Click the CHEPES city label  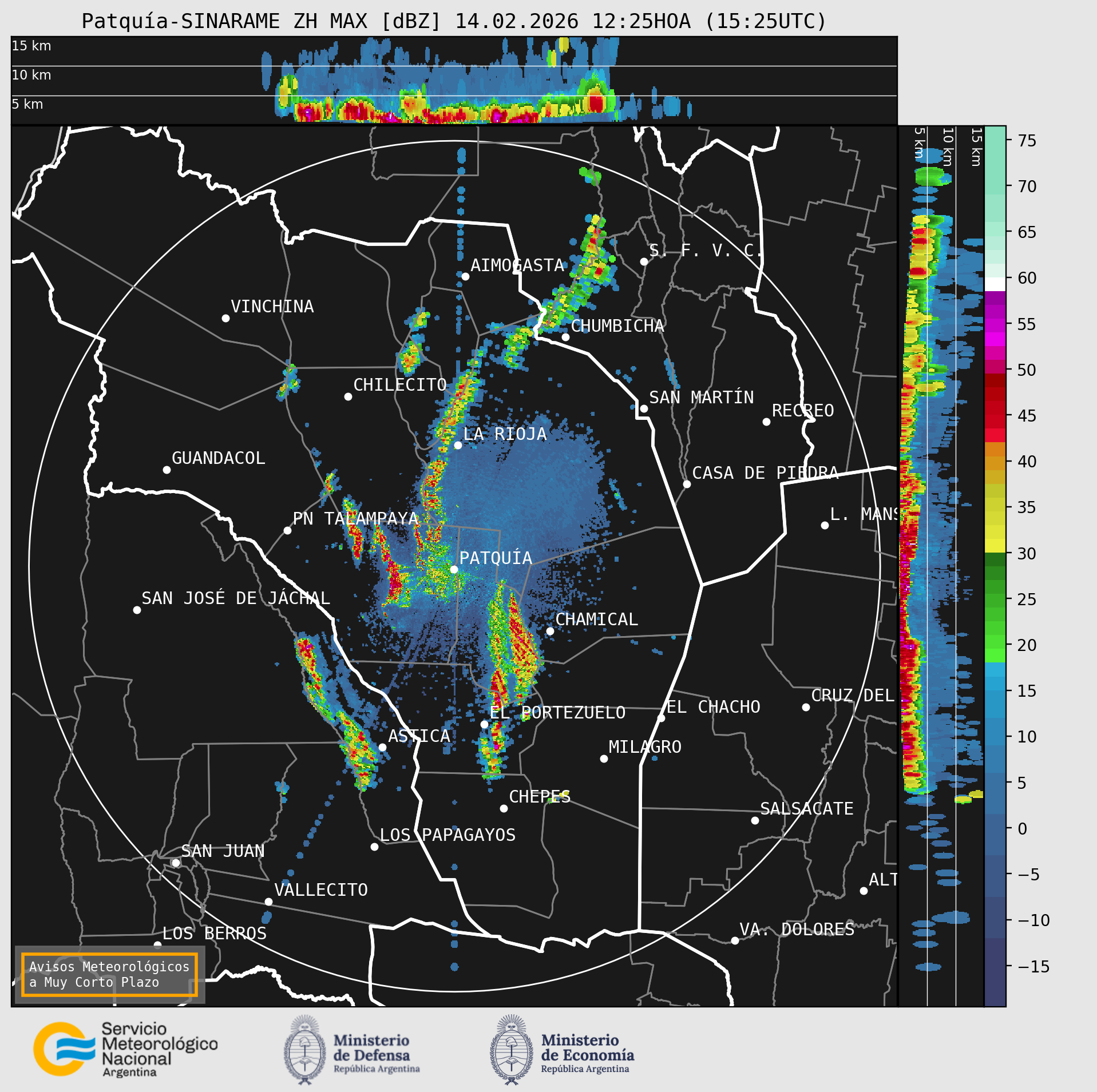pyautogui.click(x=540, y=796)
